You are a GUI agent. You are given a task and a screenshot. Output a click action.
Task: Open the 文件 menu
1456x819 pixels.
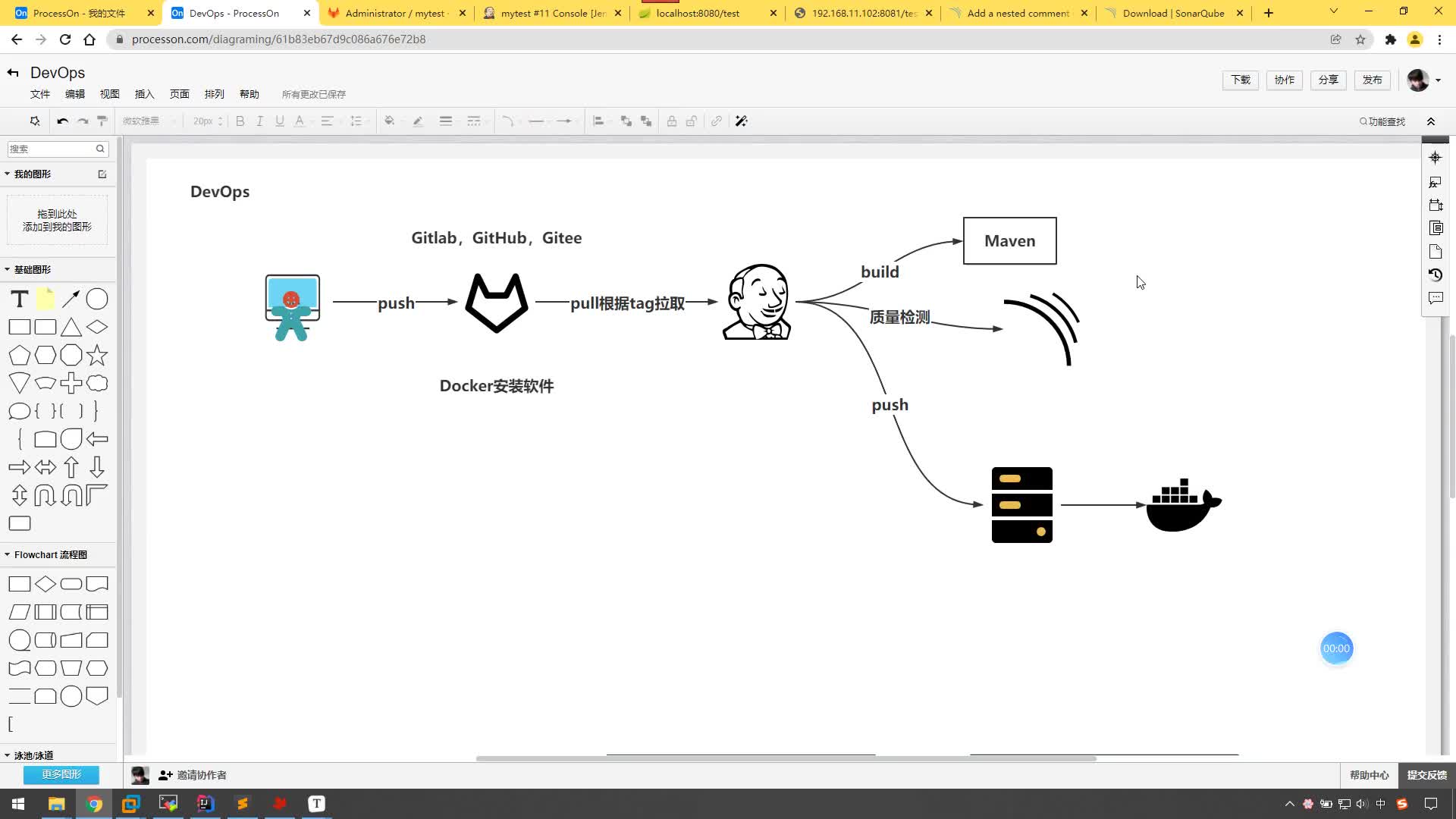pos(40,94)
